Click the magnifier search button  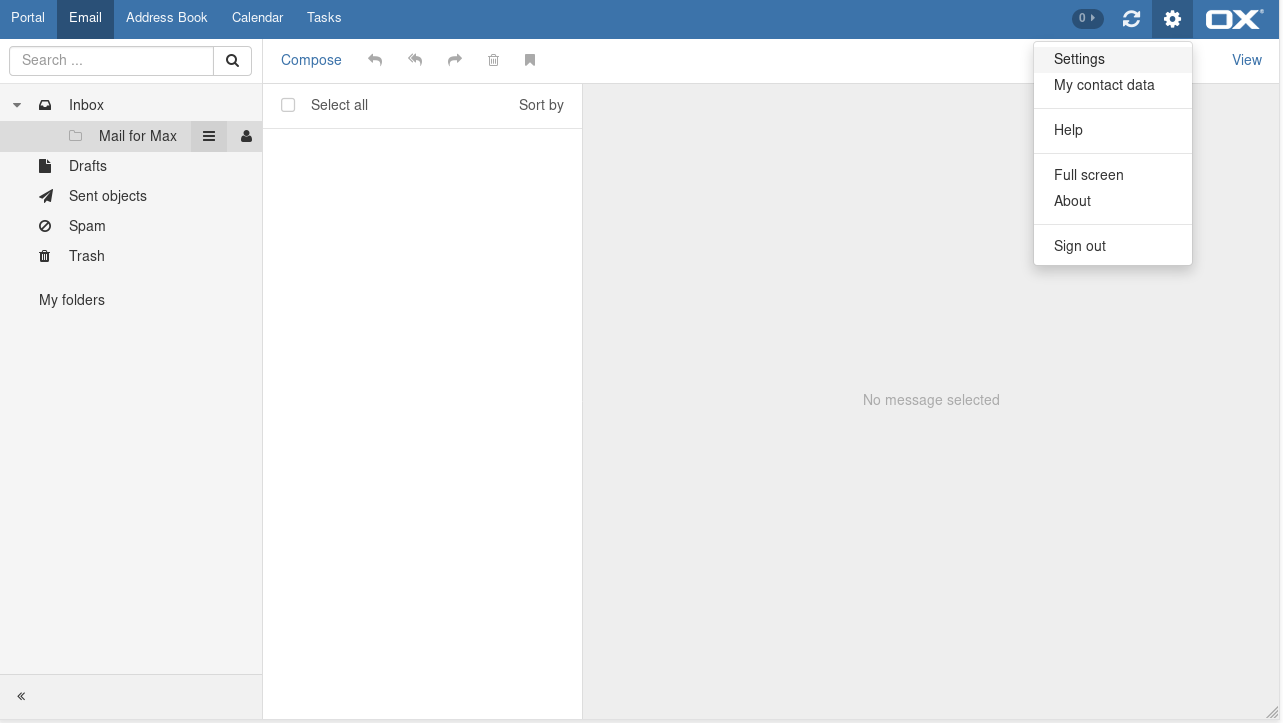tap(232, 61)
